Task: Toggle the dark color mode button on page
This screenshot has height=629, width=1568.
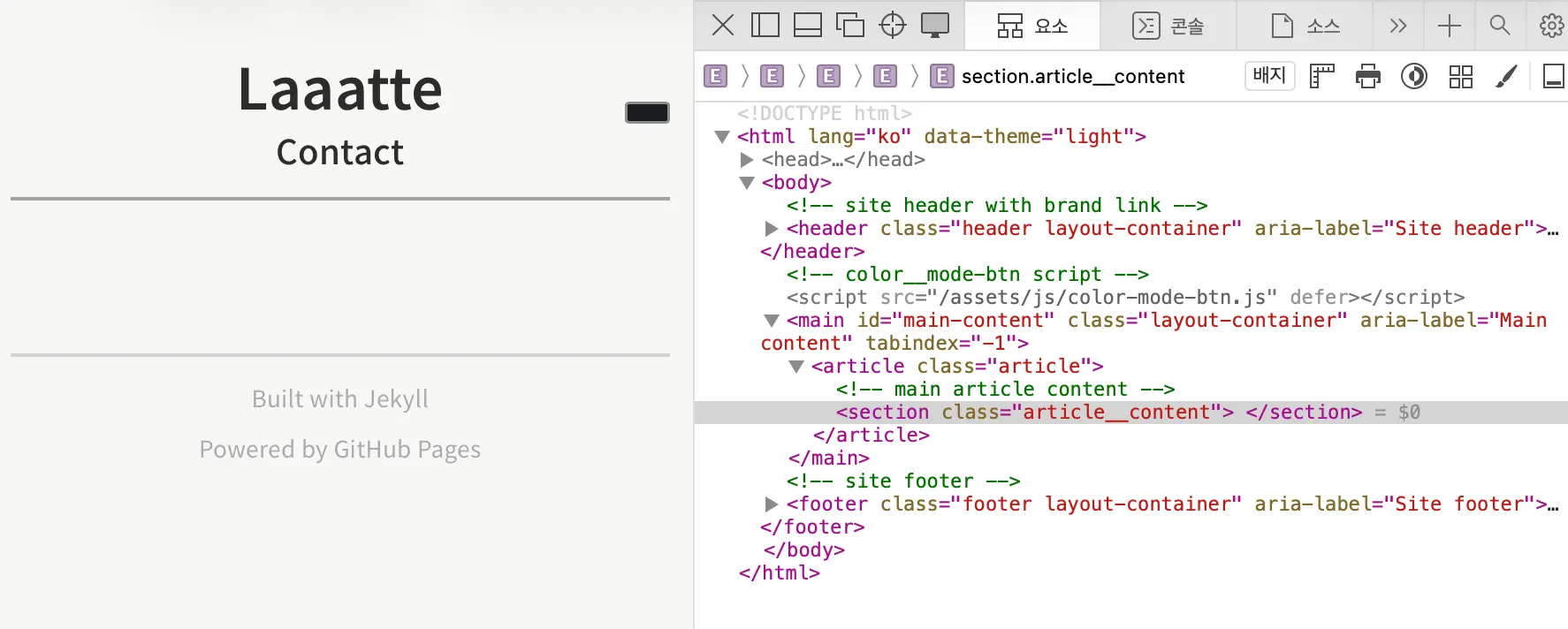Action: point(647,112)
